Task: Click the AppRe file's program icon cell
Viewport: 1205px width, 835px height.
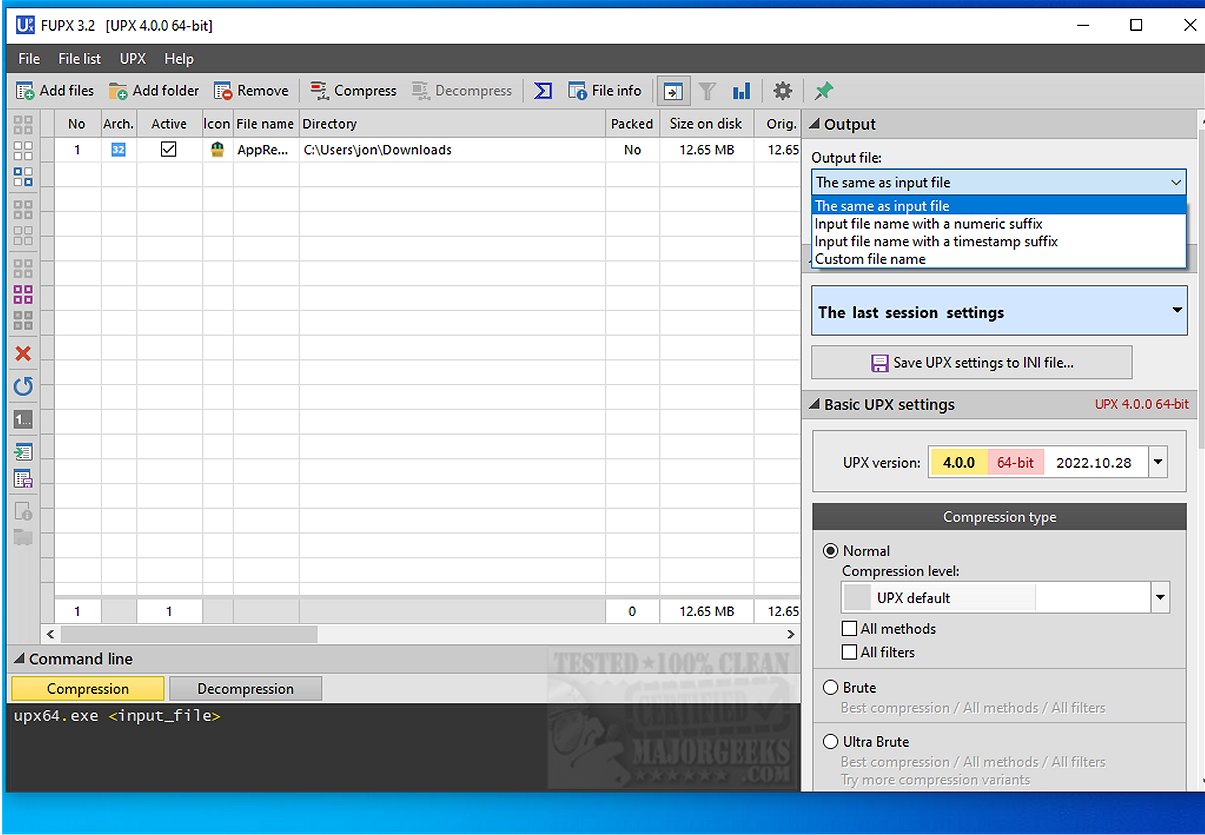Action: 217,150
